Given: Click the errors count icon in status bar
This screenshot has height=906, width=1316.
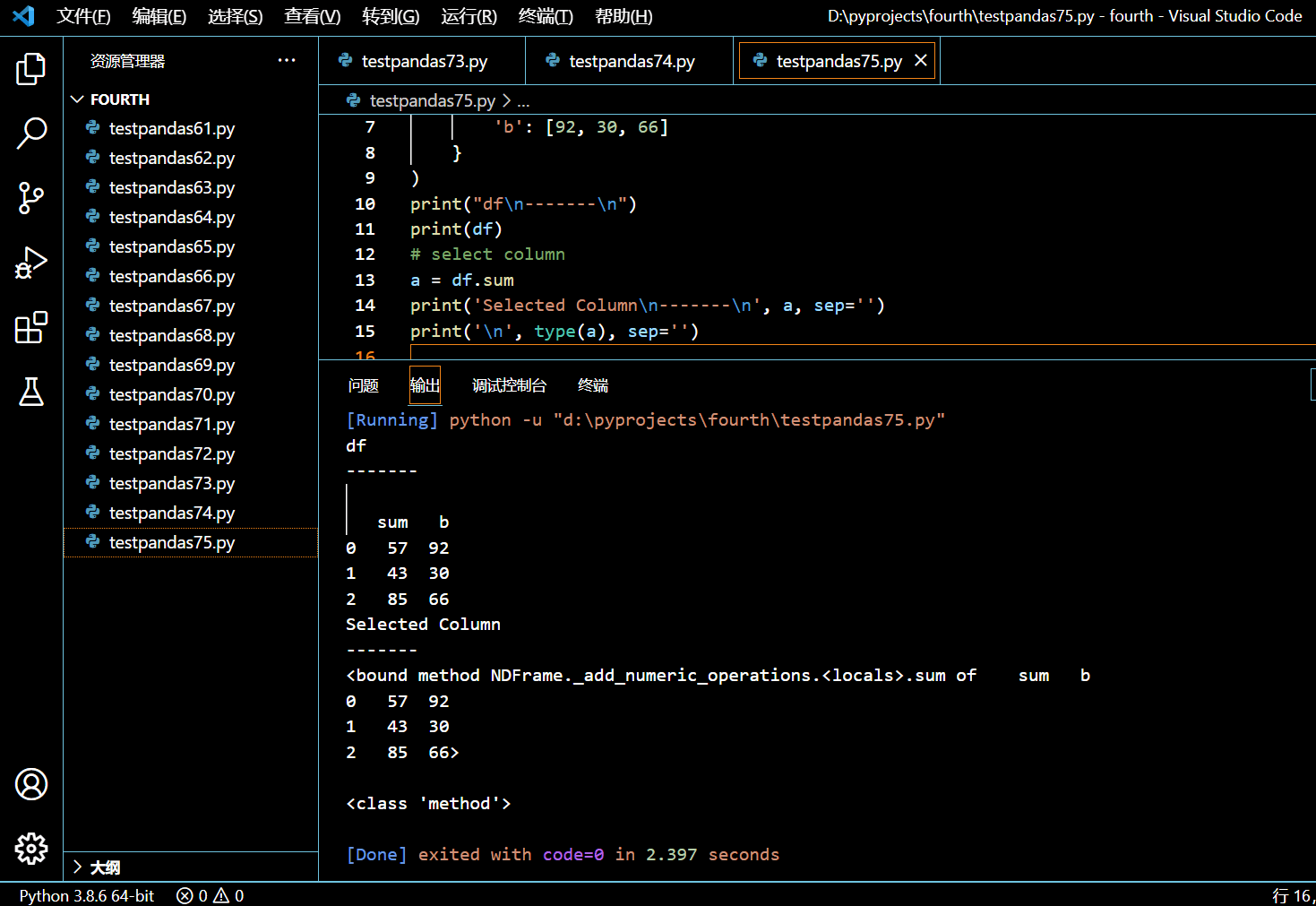Looking at the screenshot, I should click(185, 895).
